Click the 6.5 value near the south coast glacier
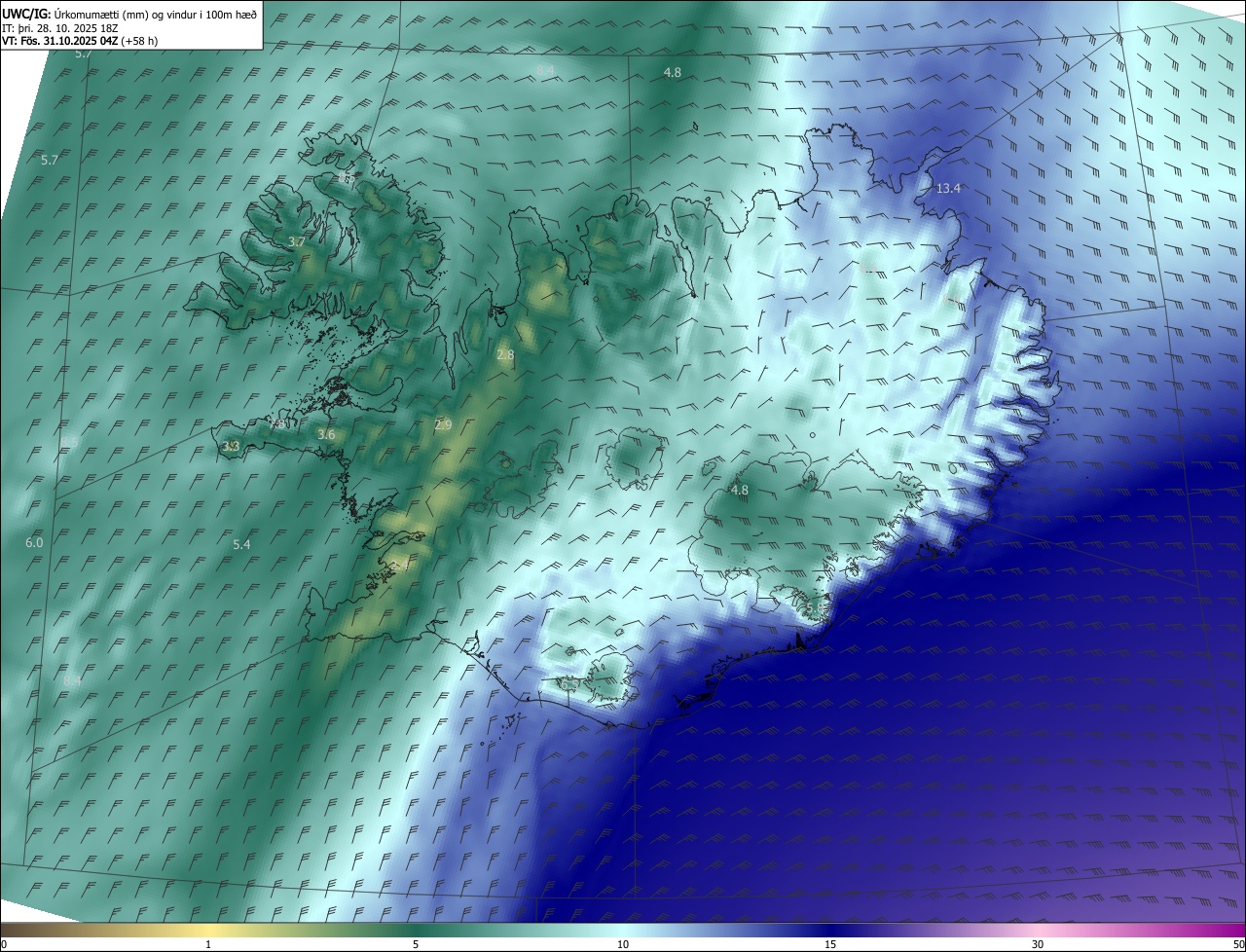Viewport: 1246px width, 952px height. pyautogui.click(x=568, y=684)
